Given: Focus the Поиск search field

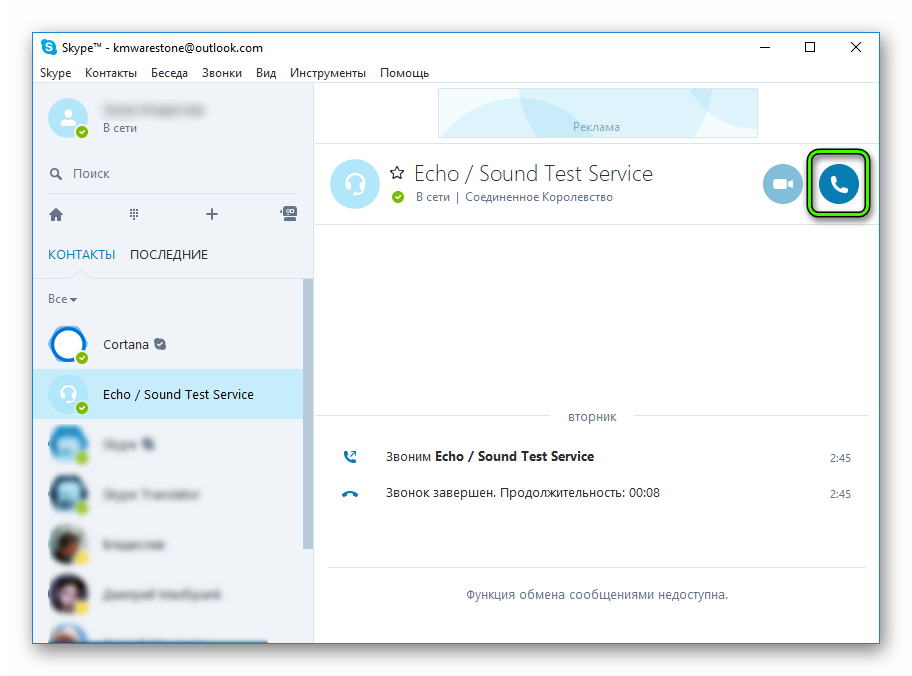Looking at the screenshot, I should click(x=172, y=174).
